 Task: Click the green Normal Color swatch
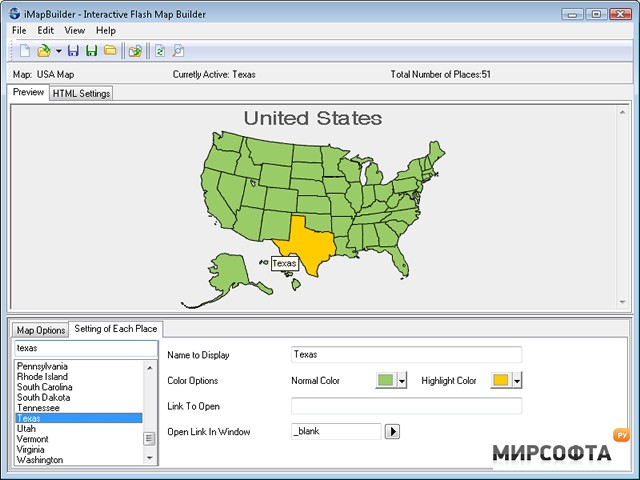point(386,380)
